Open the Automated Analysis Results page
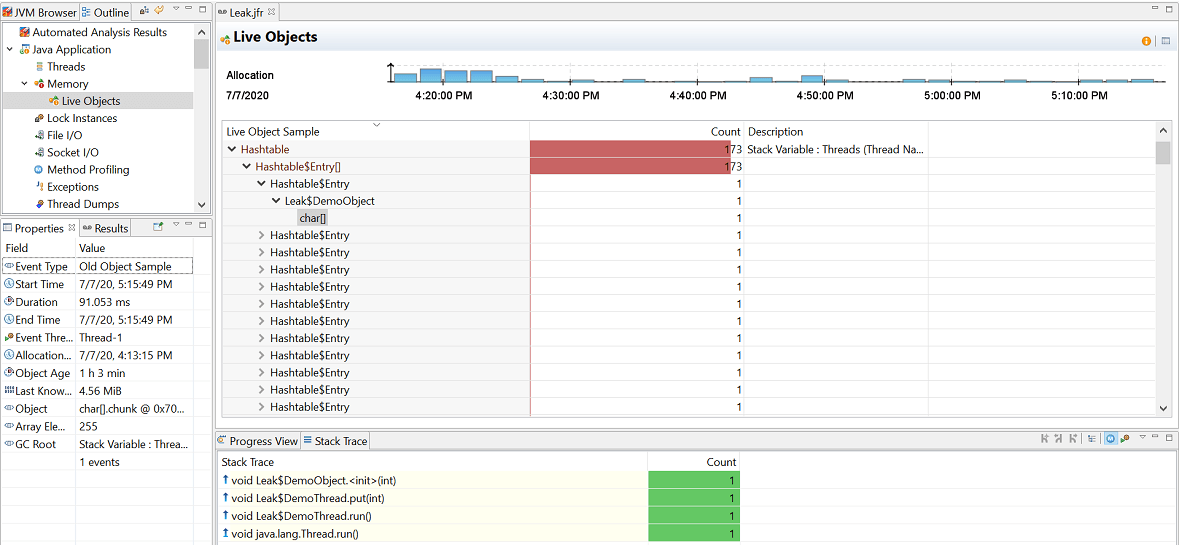 pyautogui.click(x=99, y=32)
